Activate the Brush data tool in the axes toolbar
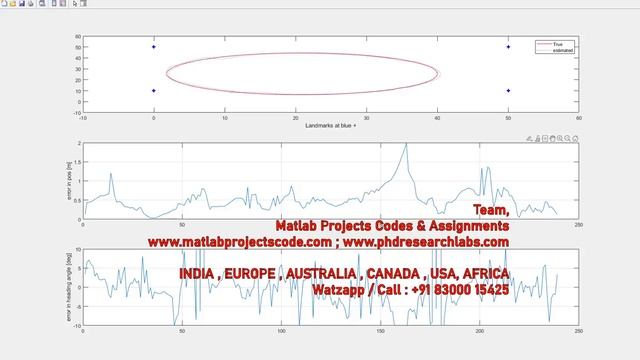Image resolution: width=640 pixels, height=360 pixels. click(538, 139)
